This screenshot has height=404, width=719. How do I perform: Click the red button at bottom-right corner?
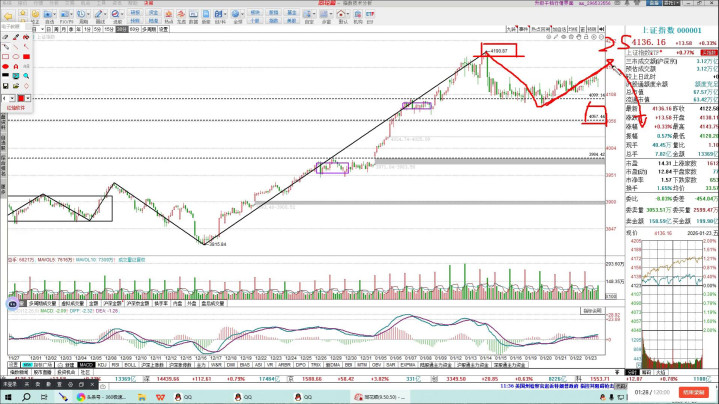(x=693, y=393)
